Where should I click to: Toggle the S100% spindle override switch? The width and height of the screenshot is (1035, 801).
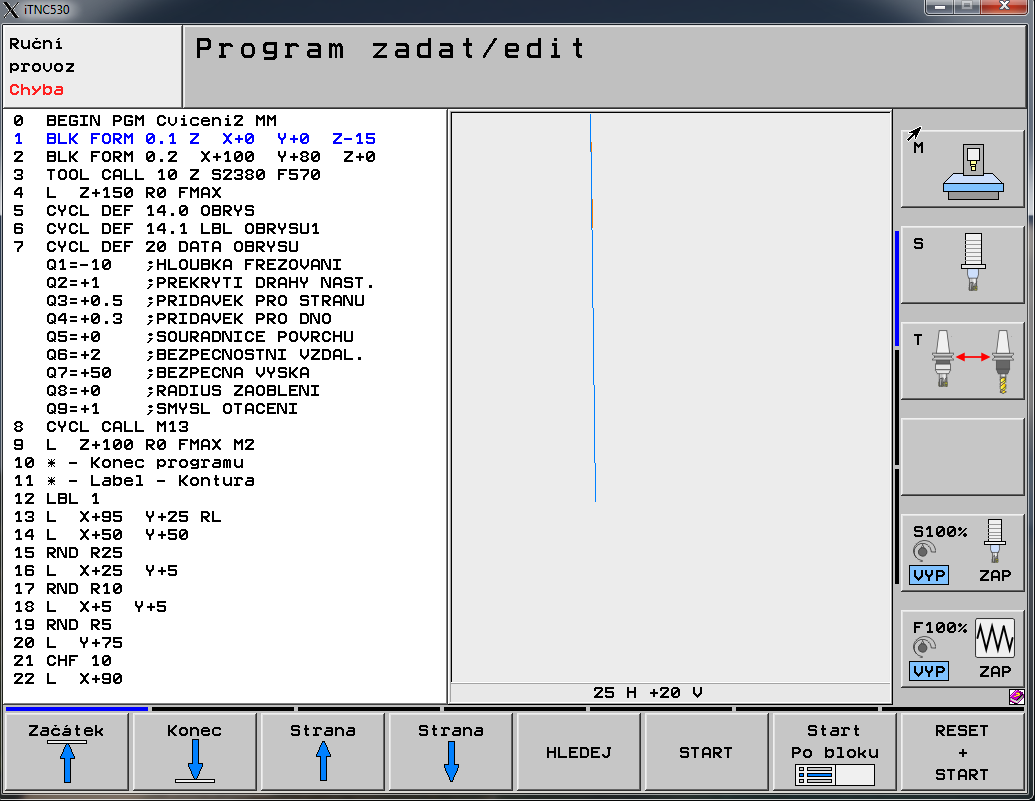[x=962, y=551]
